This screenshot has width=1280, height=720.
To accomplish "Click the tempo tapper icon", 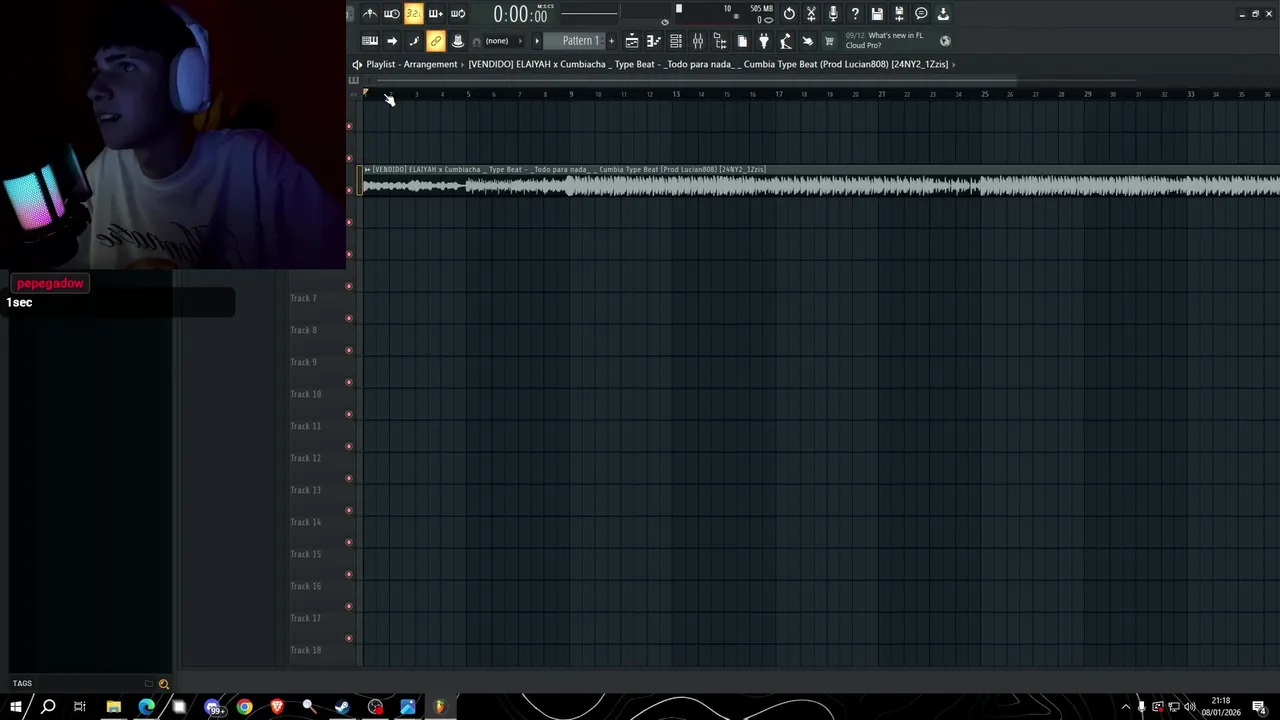I will click(786, 41).
